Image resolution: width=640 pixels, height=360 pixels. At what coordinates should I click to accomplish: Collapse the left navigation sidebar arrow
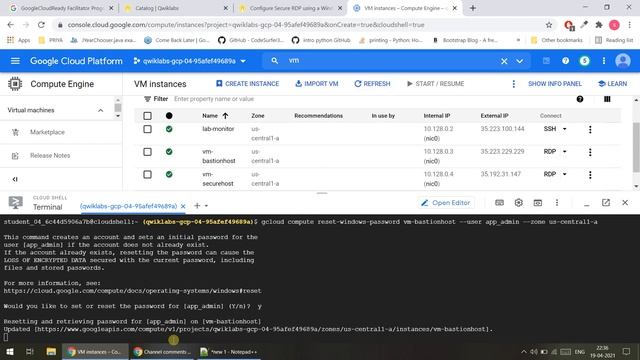[x=15, y=179]
